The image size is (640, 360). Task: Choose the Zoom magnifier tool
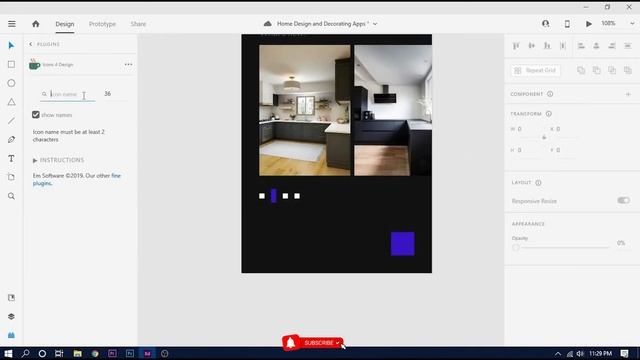click(11, 196)
